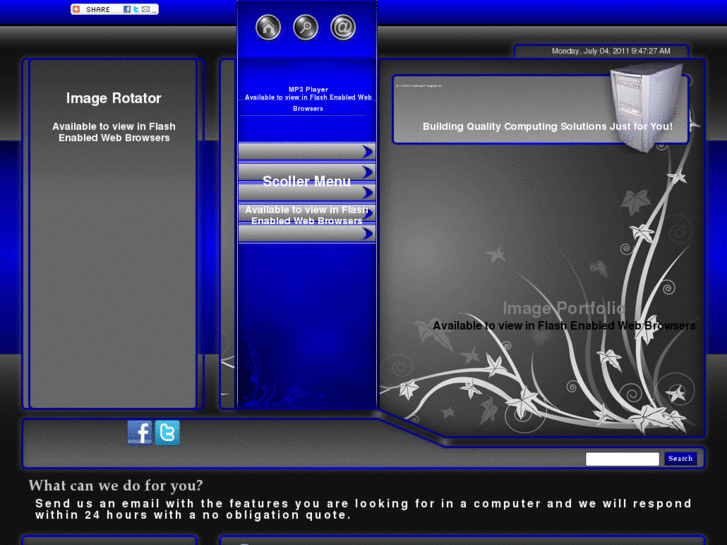Click the 'Send us an email' paragraph
Image resolution: width=727 pixels, height=545 pixels.
click(363, 509)
